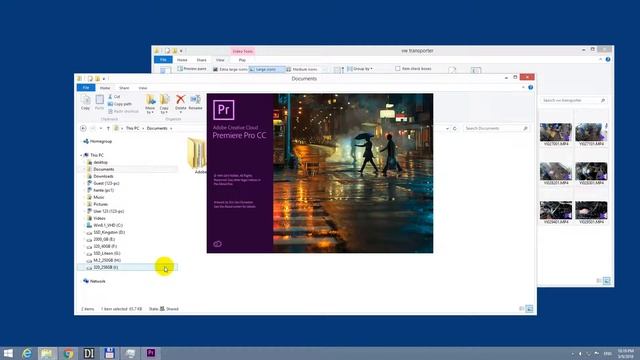The image size is (640, 360).
Task: Open Internet Explorer from the taskbar
Action: point(27,353)
